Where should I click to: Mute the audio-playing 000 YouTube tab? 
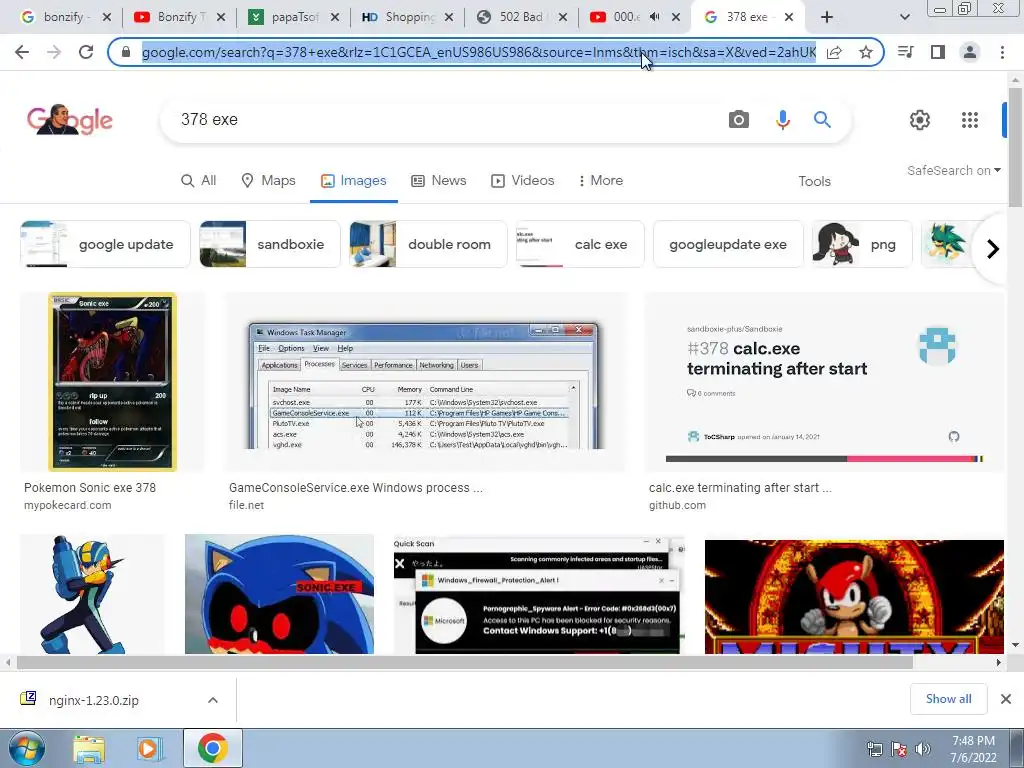point(654,17)
